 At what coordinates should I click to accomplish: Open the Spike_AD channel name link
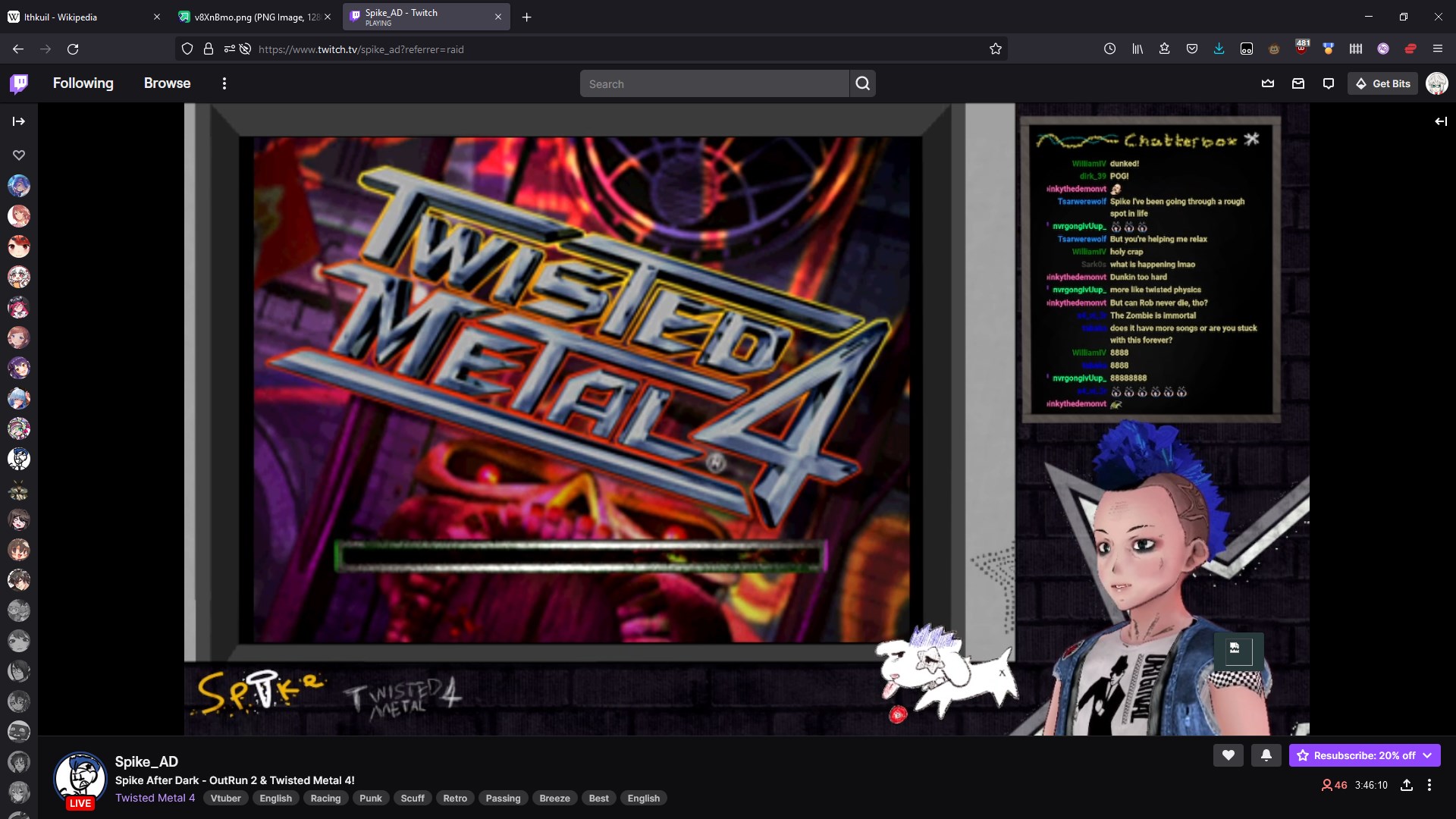point(146,761)
